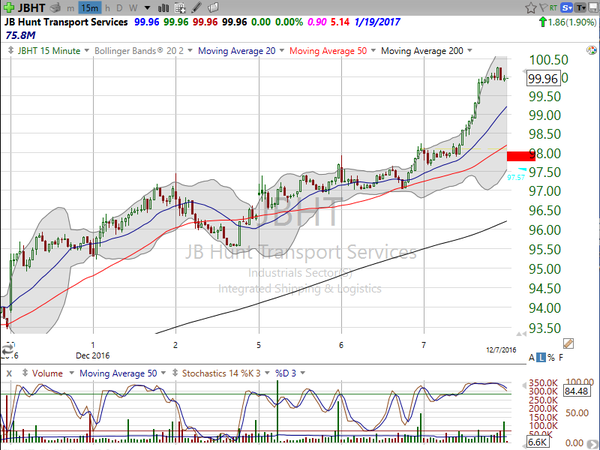Flag the JBHT symbol
This screenshot has width=600, height=450.
pyautogui.click(x=543, y=8)
